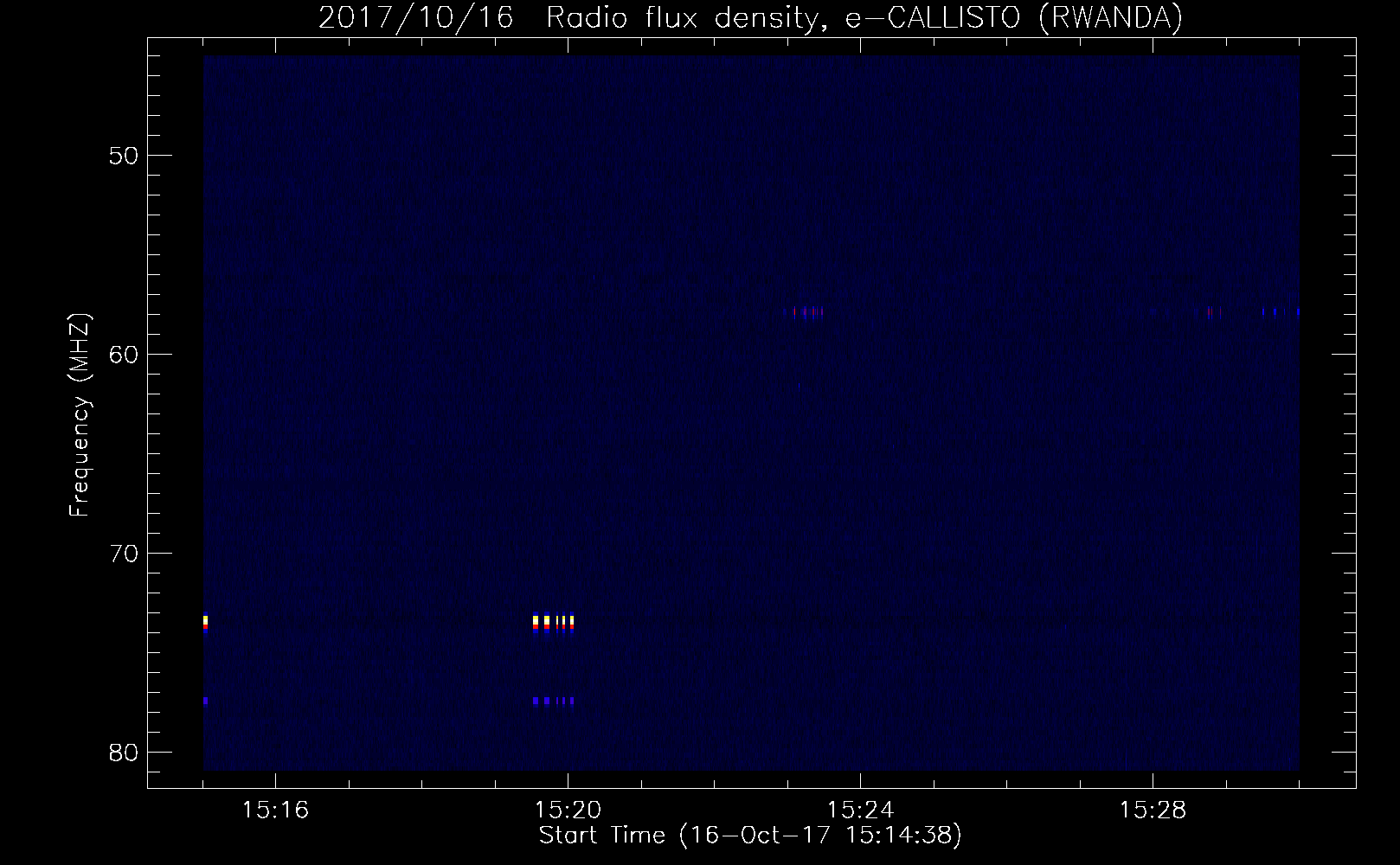
Task: Click the time tick label '15:24'
Action: point(860,811)
